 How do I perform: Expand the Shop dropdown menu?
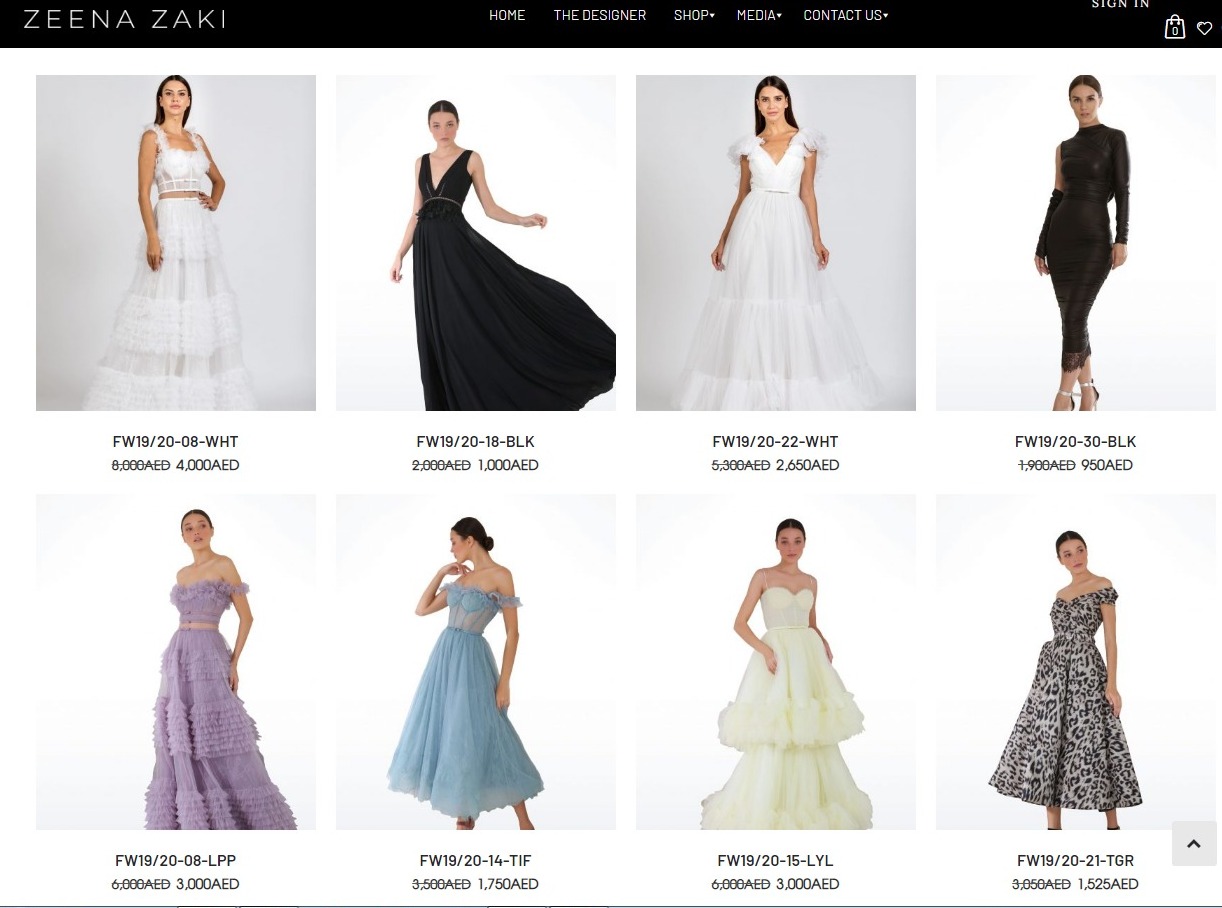[693, 15]
